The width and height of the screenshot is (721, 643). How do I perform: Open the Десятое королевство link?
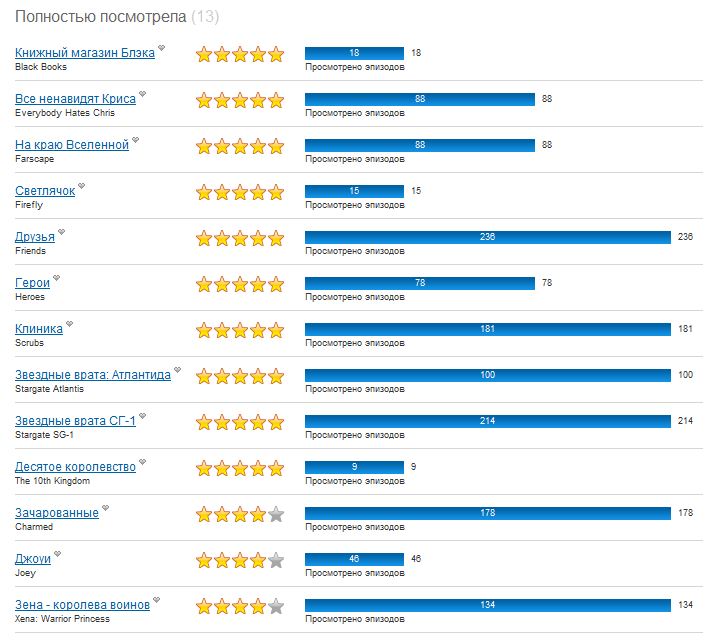[x=75, y=467]
